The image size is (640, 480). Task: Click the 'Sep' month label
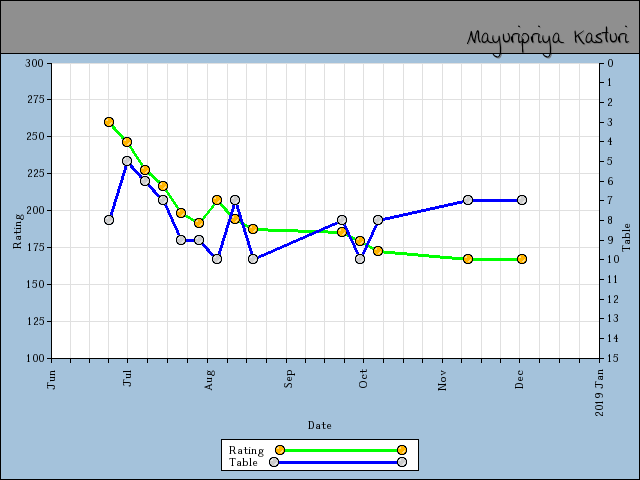289,379
